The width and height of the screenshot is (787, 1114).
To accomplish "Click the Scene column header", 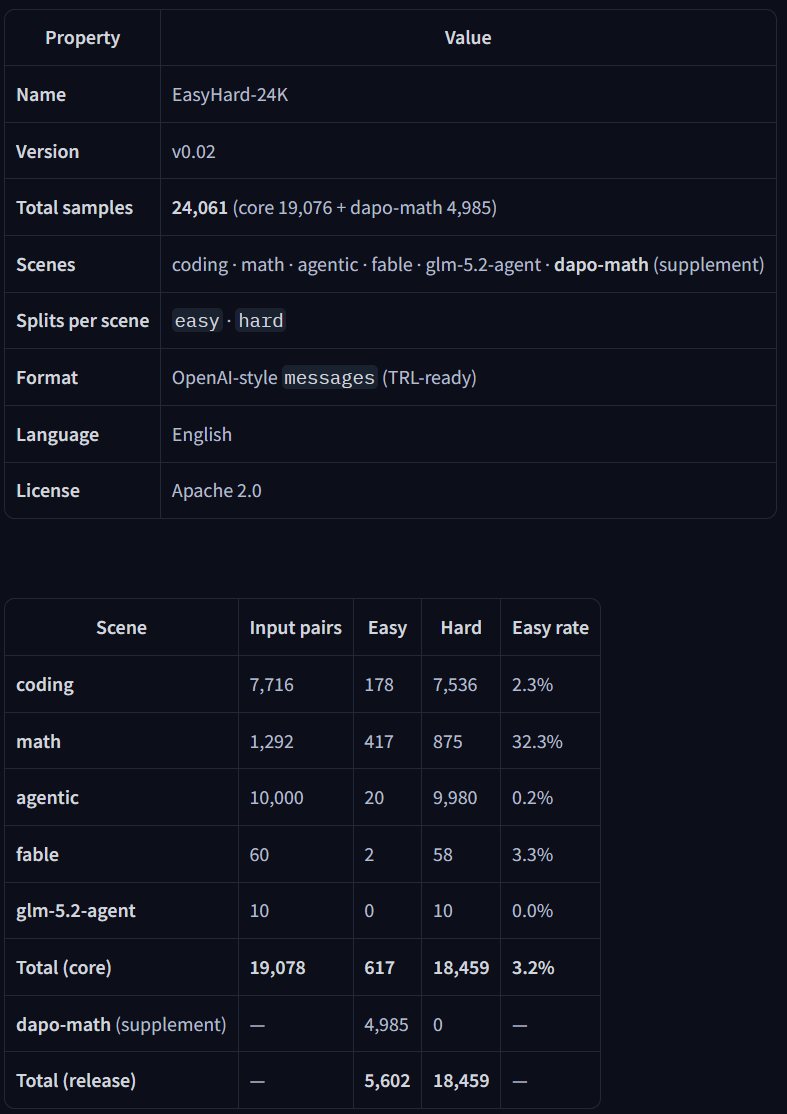I will point(121,628).
